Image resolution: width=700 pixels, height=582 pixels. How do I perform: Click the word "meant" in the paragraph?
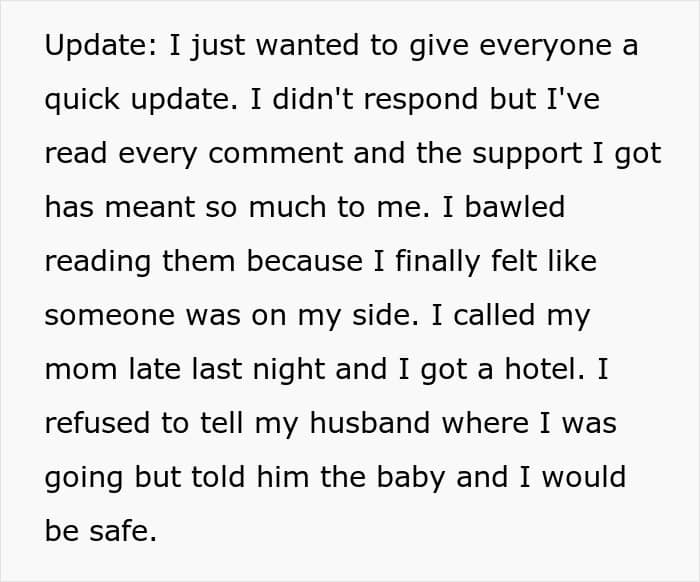[x=150, y=208]
